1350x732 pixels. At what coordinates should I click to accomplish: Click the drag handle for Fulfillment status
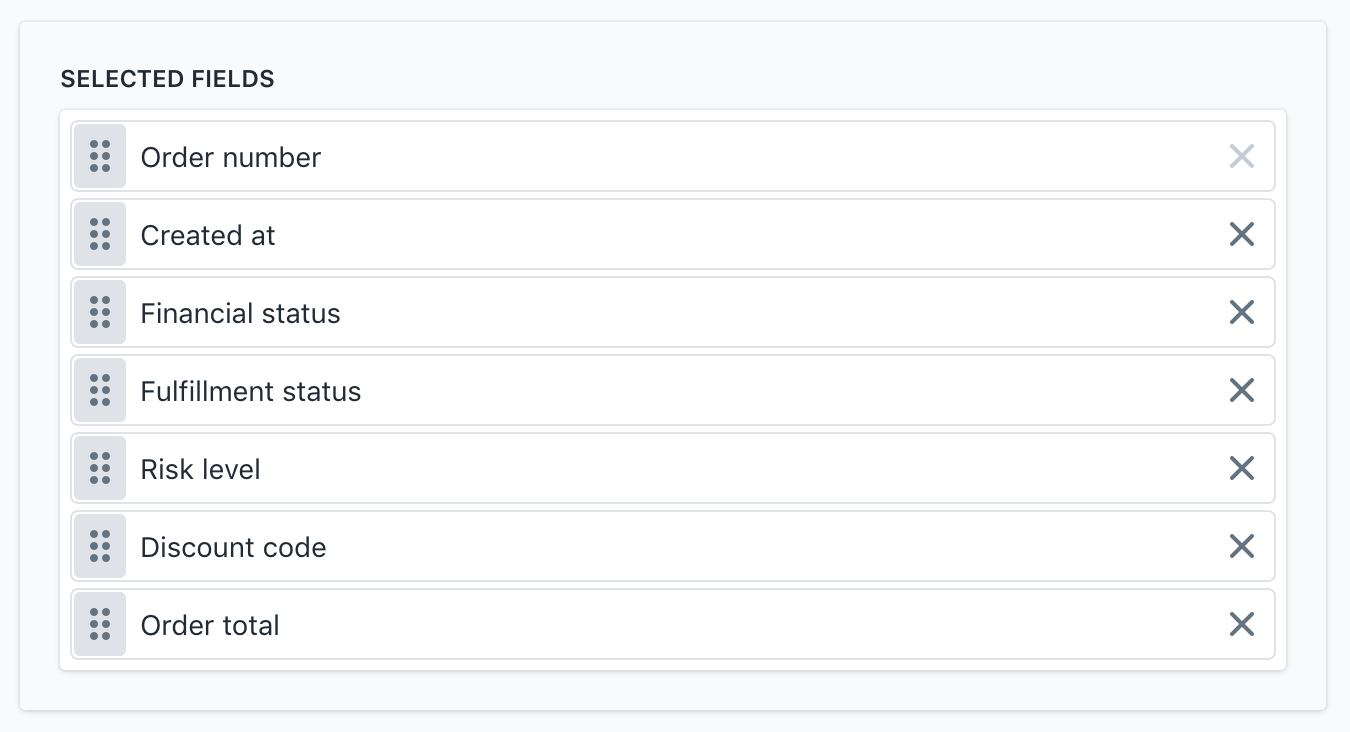pyautogui.click(x=100, y=390)
